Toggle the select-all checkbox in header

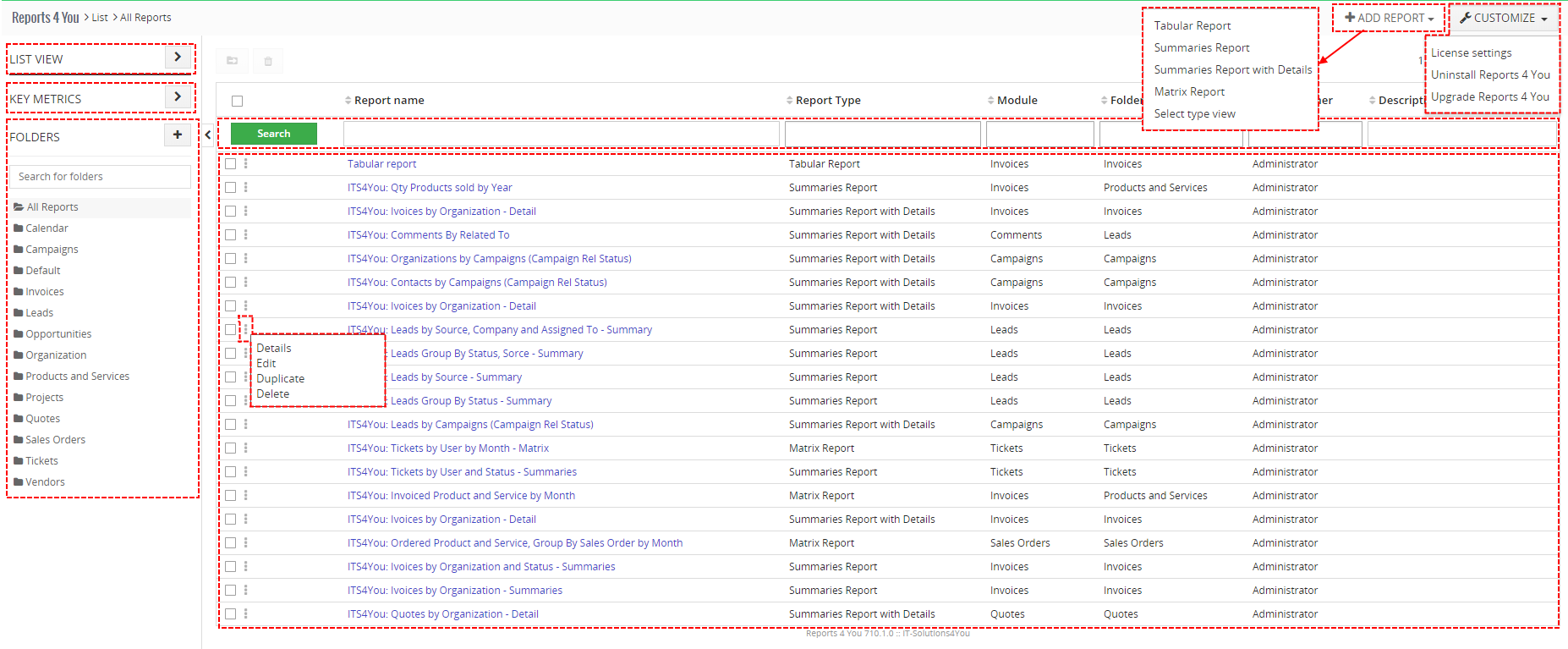237,101
